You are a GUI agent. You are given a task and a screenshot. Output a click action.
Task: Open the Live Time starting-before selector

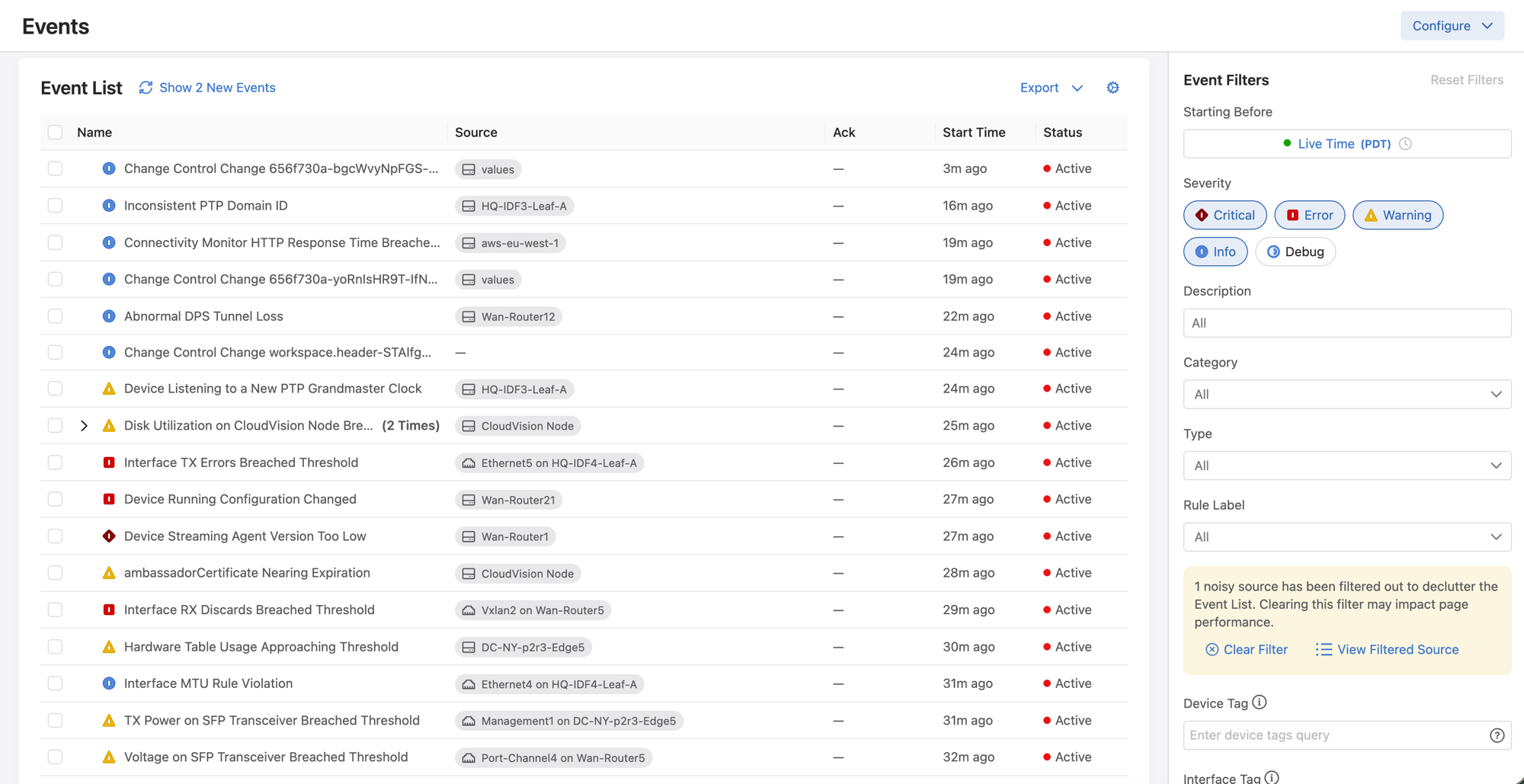(x=1346, y=143)
